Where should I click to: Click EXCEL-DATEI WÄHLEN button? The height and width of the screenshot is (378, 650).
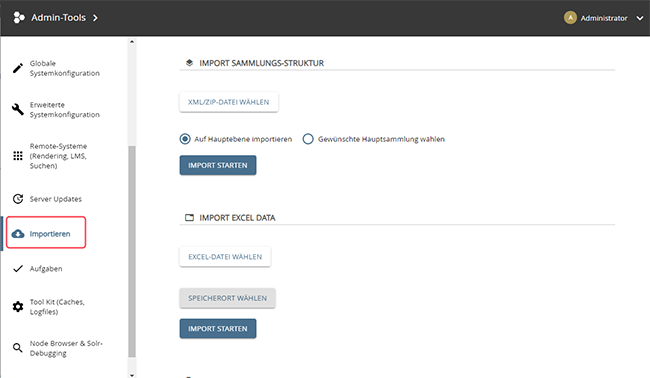[225, 257]
